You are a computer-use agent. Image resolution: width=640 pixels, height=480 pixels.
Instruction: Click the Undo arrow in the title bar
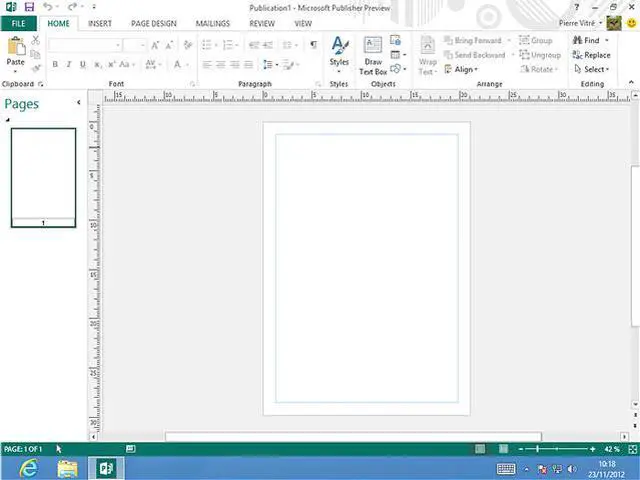pyautogui.click(x=47, y=7)
